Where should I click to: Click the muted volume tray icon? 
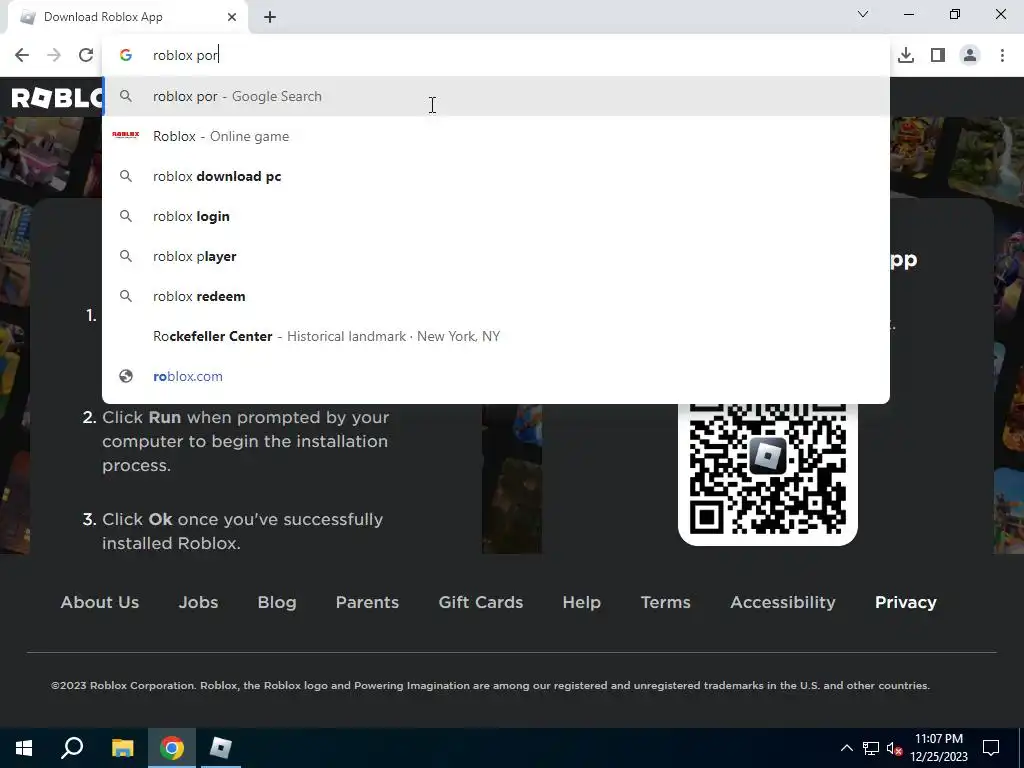tap(895, 748)
